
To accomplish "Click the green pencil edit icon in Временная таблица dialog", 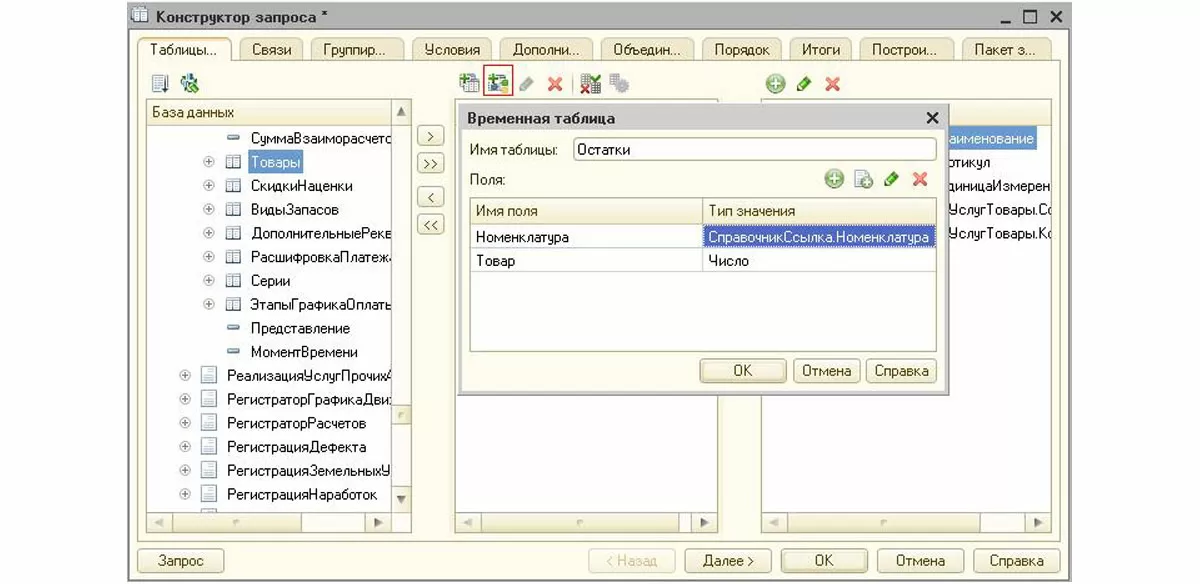I will 891,179.
